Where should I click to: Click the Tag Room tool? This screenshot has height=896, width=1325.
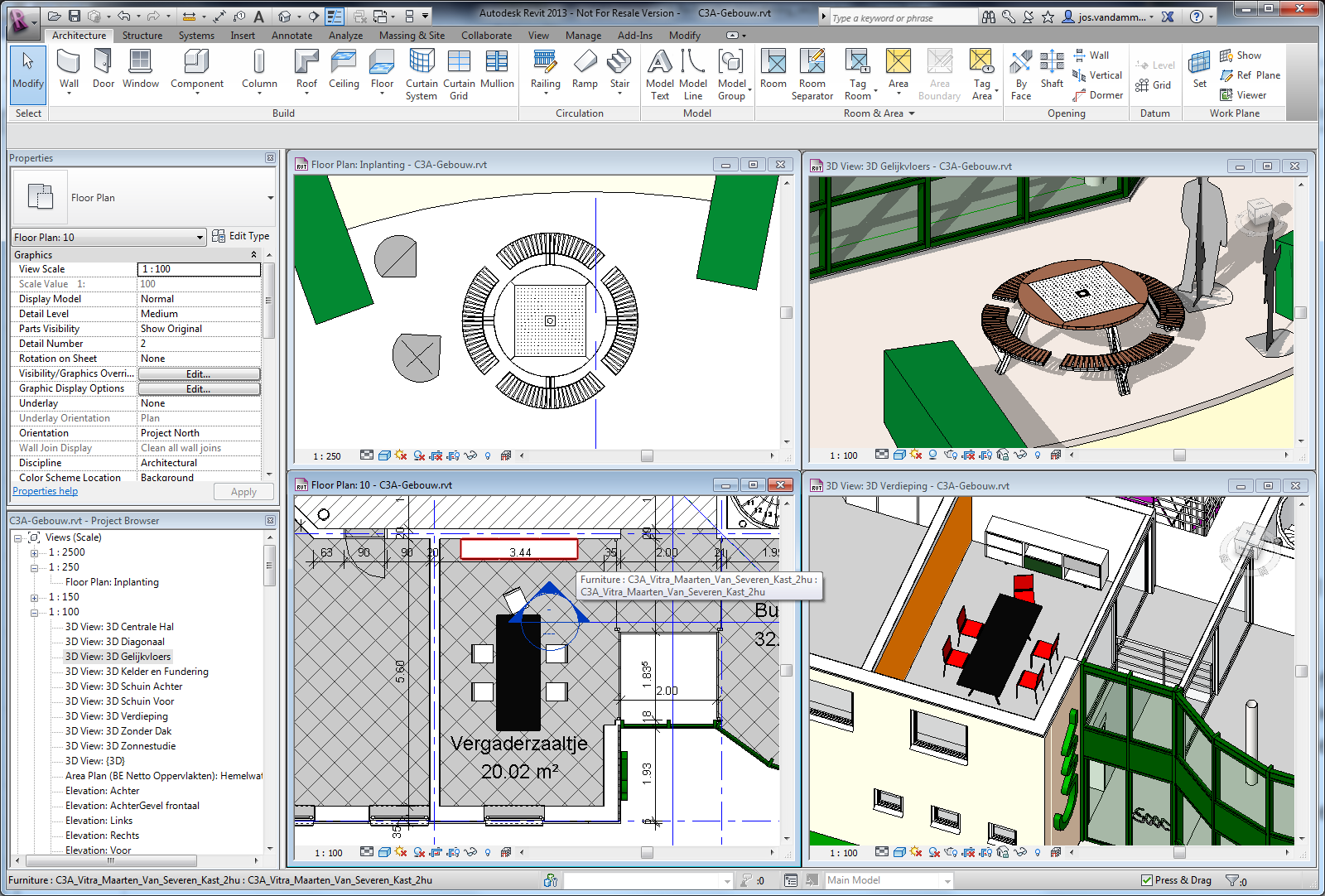(858, 75)
